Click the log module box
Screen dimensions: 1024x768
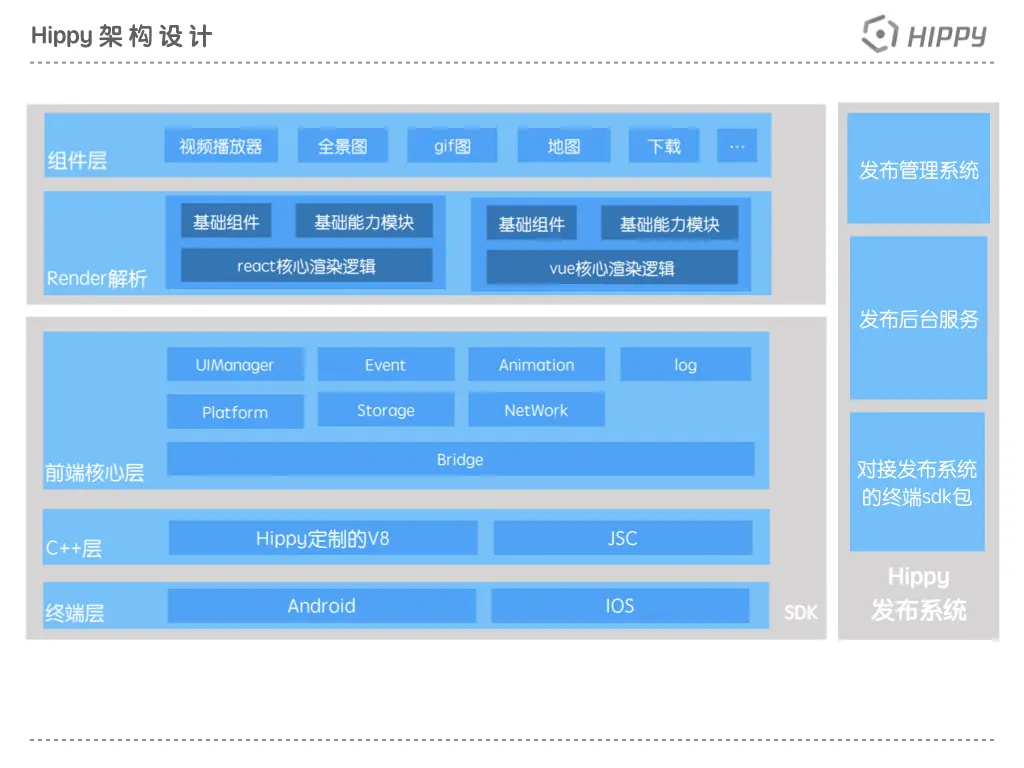[686, 364]
